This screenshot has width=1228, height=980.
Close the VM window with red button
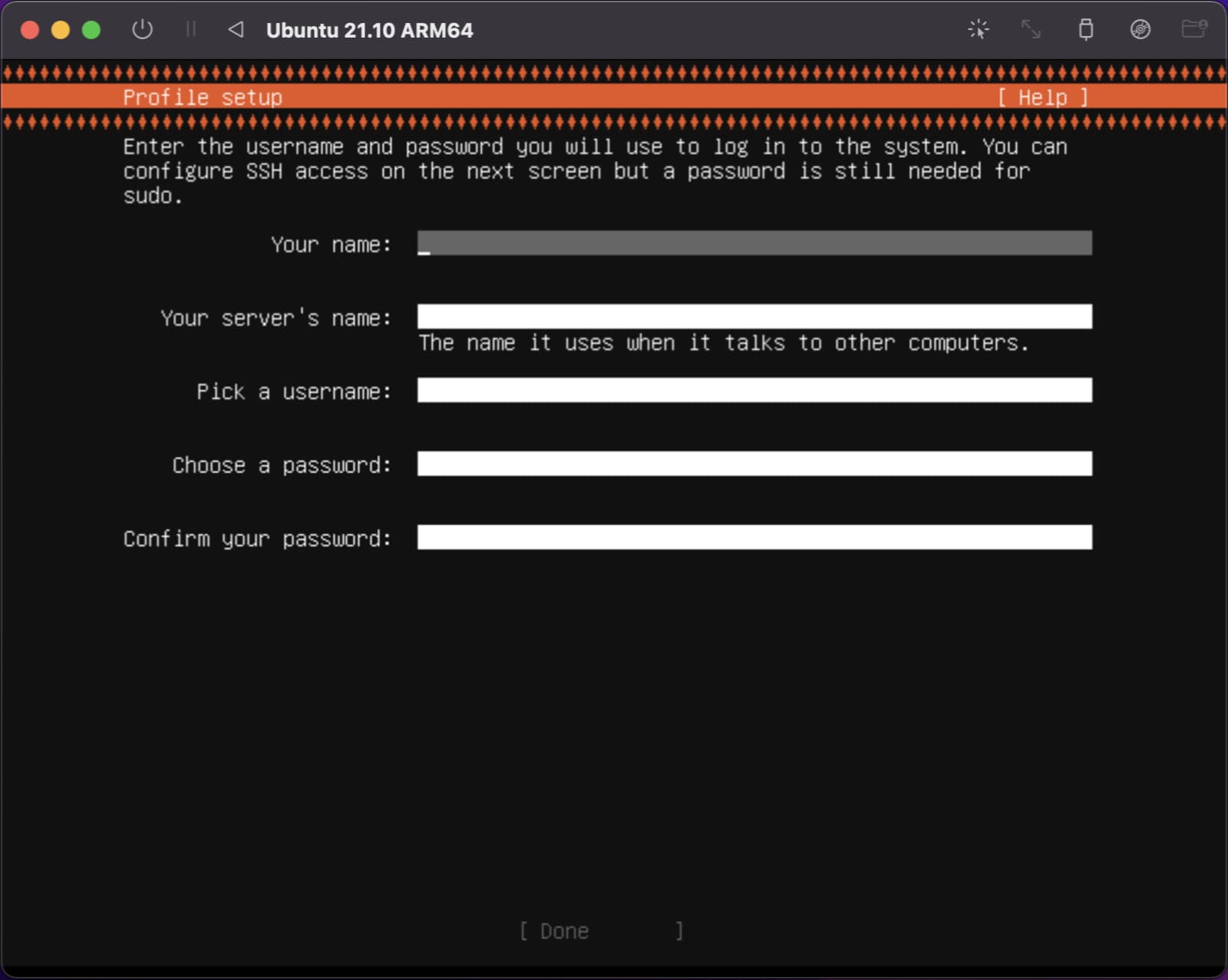30,30
